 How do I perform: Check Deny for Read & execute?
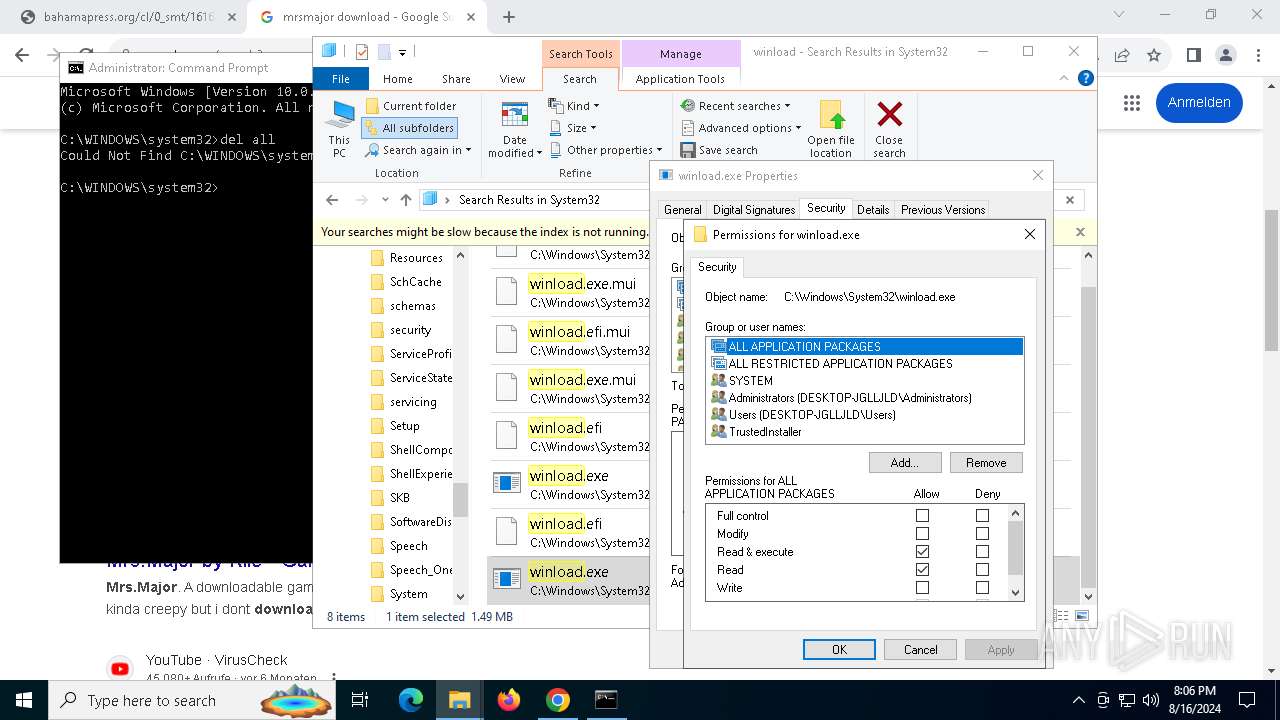[982, 552]
